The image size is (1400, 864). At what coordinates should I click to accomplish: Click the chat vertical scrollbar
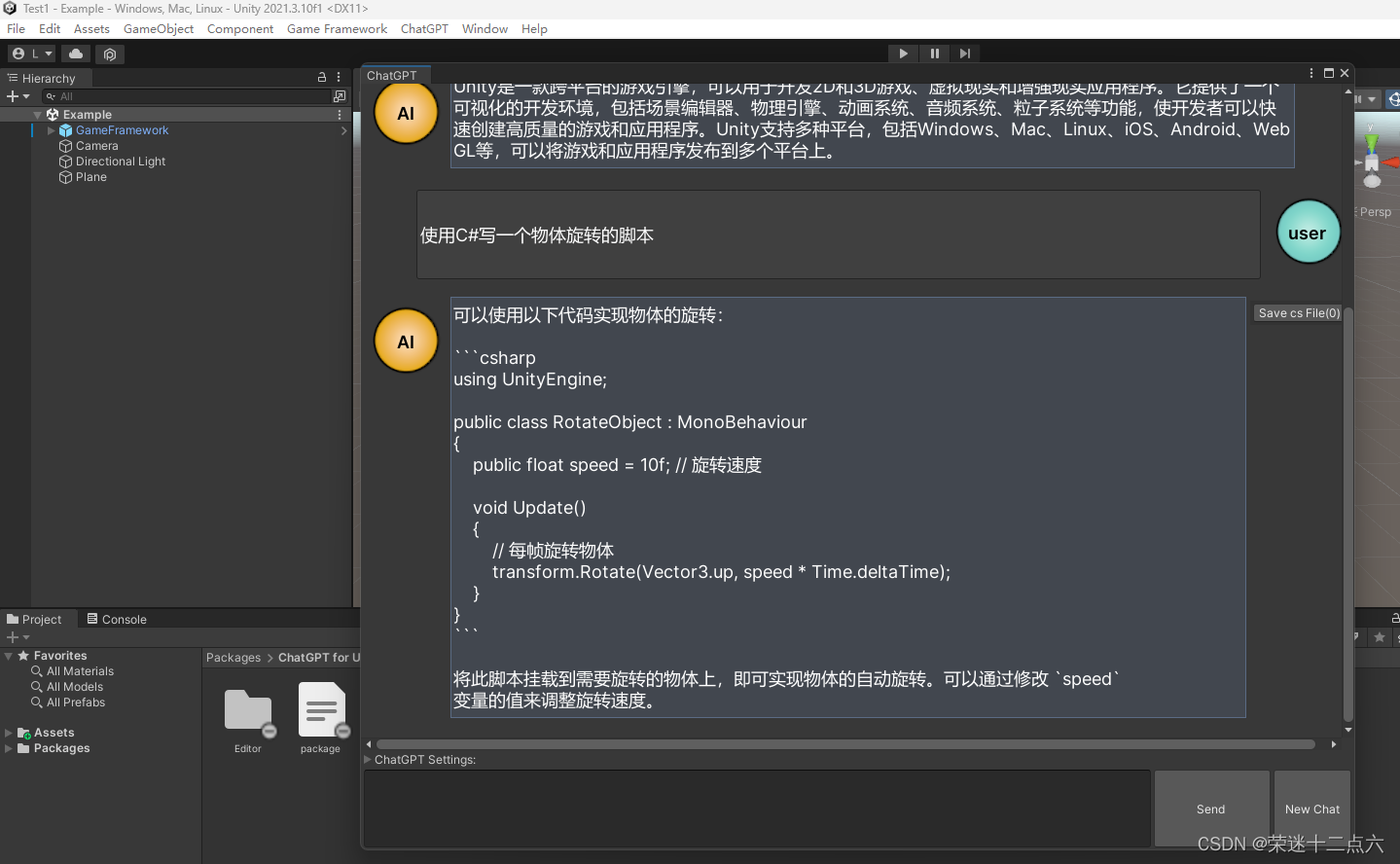1347,516
